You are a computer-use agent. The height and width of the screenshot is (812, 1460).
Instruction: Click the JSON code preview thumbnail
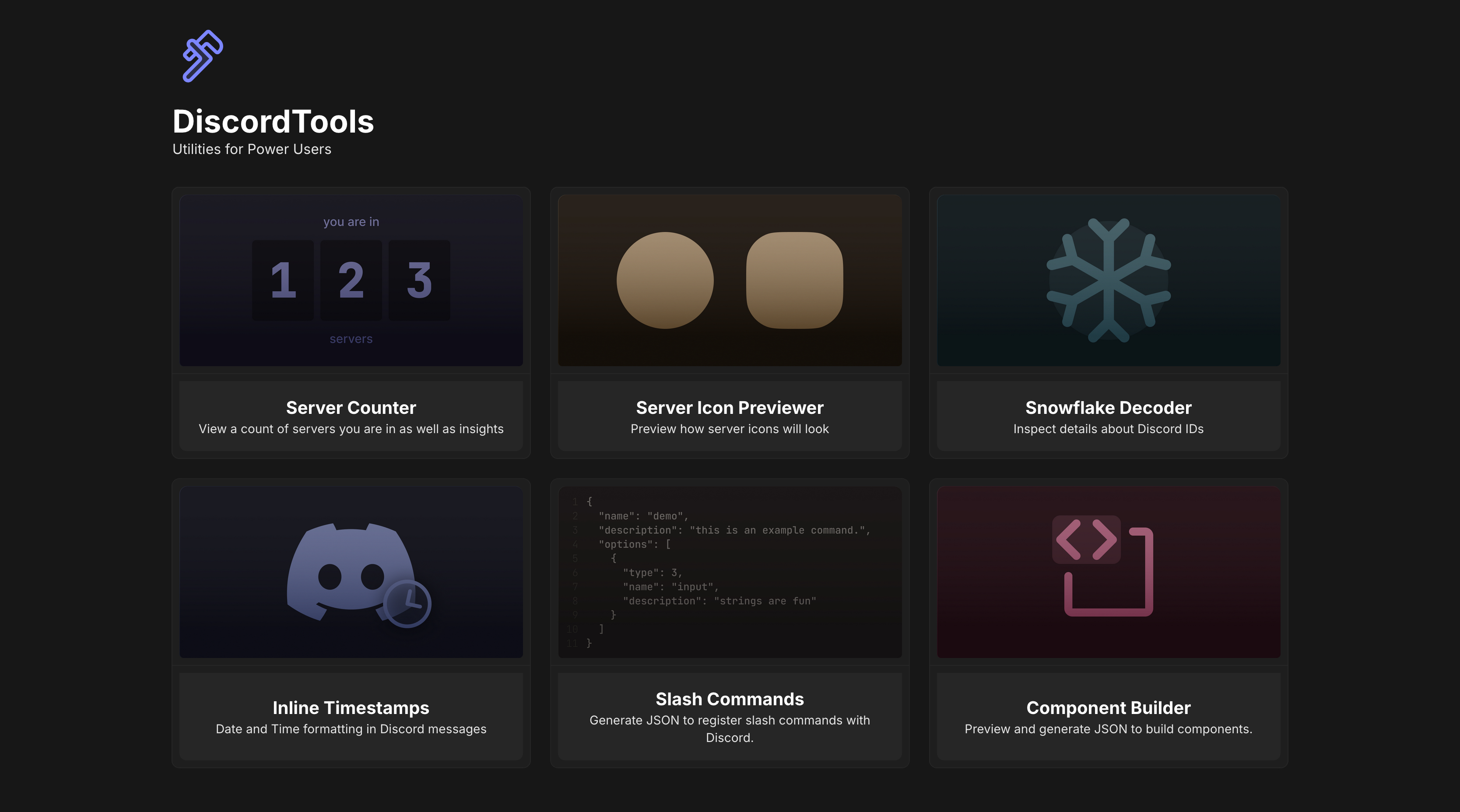coord(730,572)
